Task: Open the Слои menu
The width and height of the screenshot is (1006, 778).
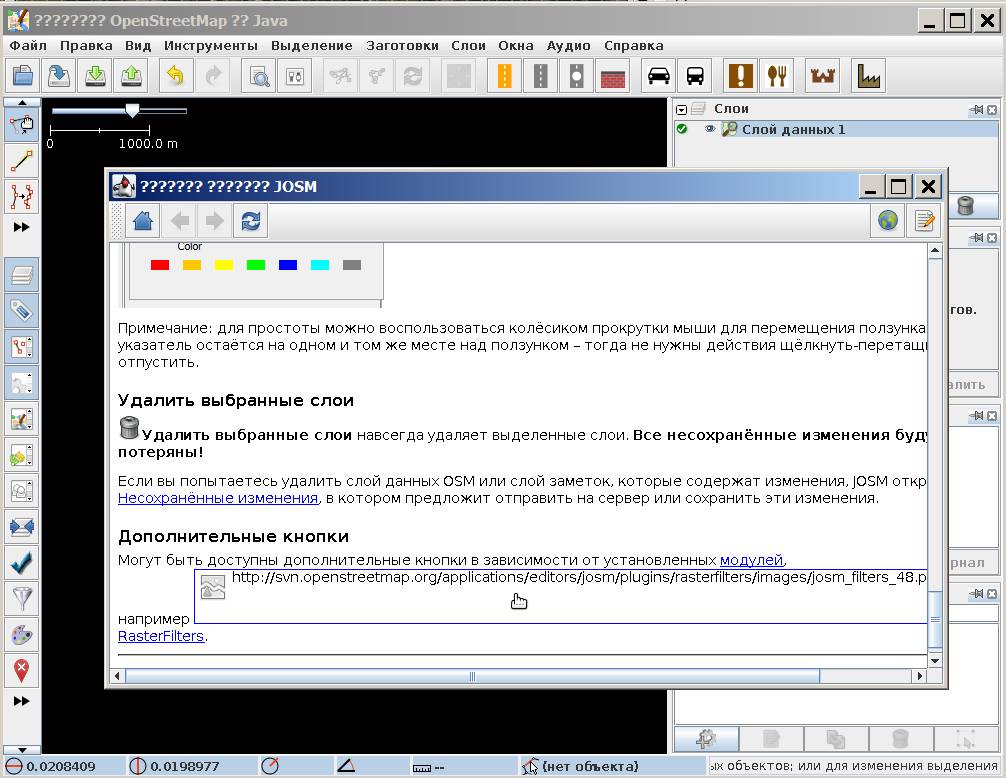Action: pos(468,45)
